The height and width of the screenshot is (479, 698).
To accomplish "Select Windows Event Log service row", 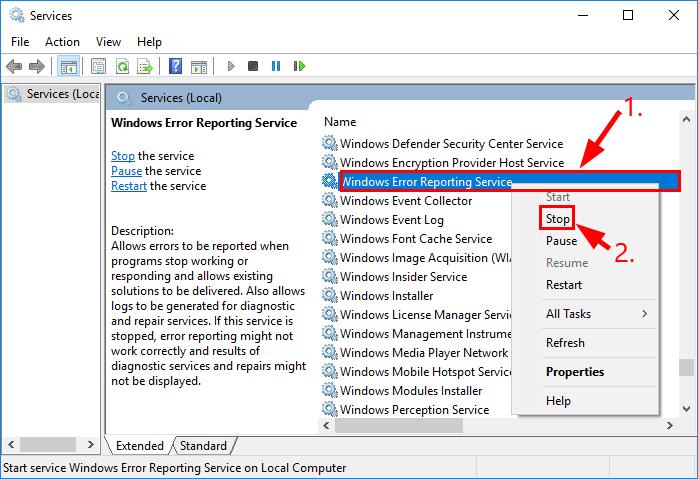I will coord(391,220).
